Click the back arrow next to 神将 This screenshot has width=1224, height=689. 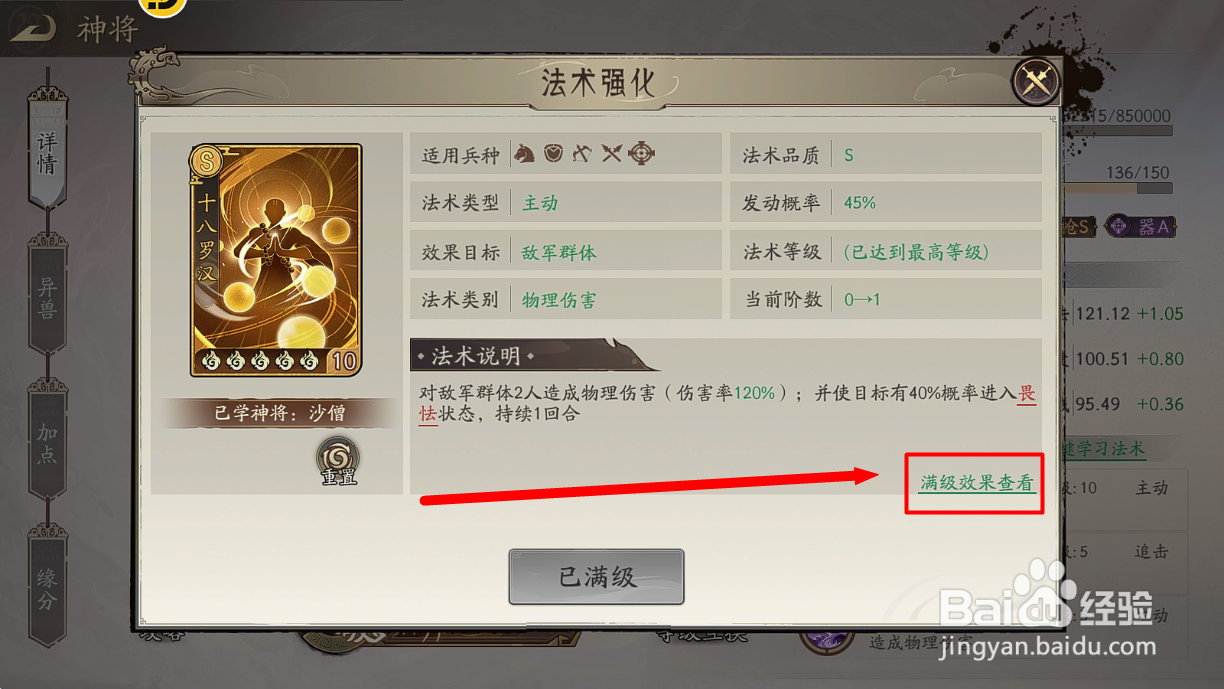coord(33,29)
